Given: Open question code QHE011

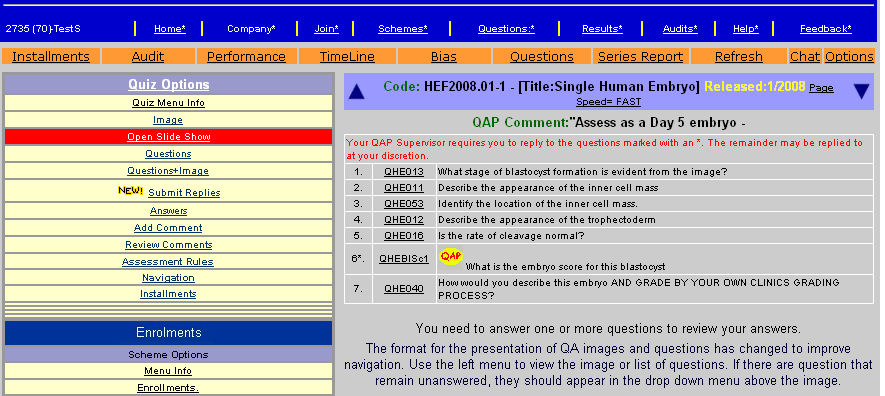Looking at the screenshot, I should pos(404,188).
